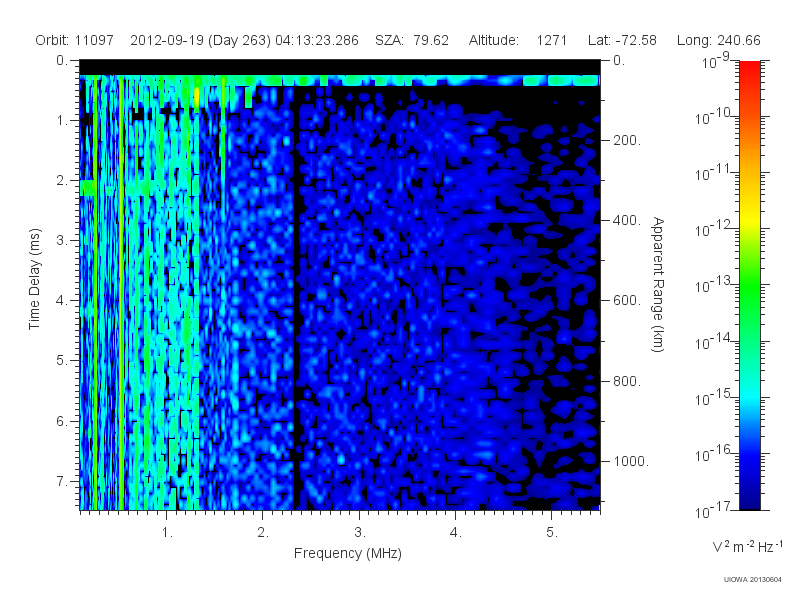Click the 10^-17 color scale label
The height and width of the screenshot is (600, 800).
(713, 510)
